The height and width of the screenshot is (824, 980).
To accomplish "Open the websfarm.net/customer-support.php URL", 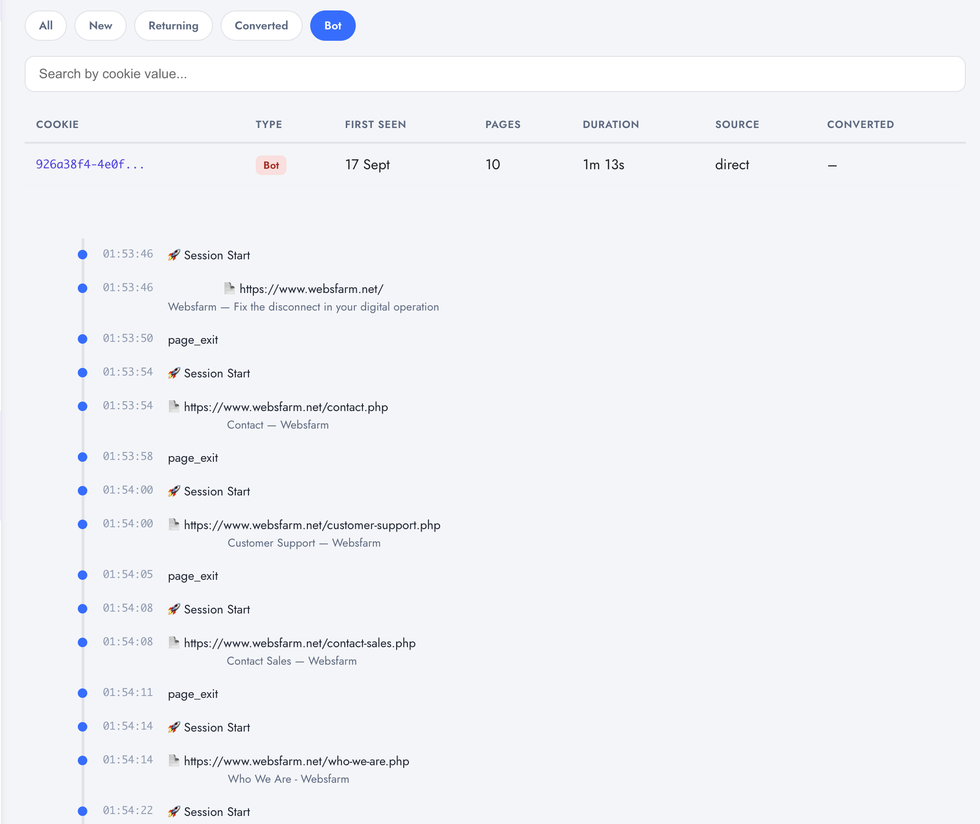I will tap(312, 525).
